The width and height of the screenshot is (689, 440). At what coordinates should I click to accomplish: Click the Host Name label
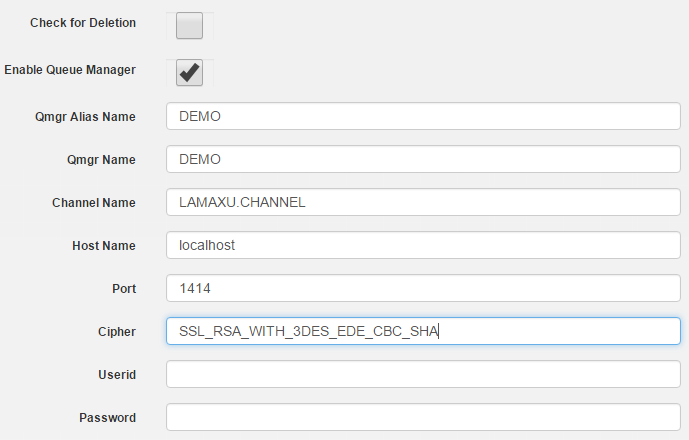[104, 246]
